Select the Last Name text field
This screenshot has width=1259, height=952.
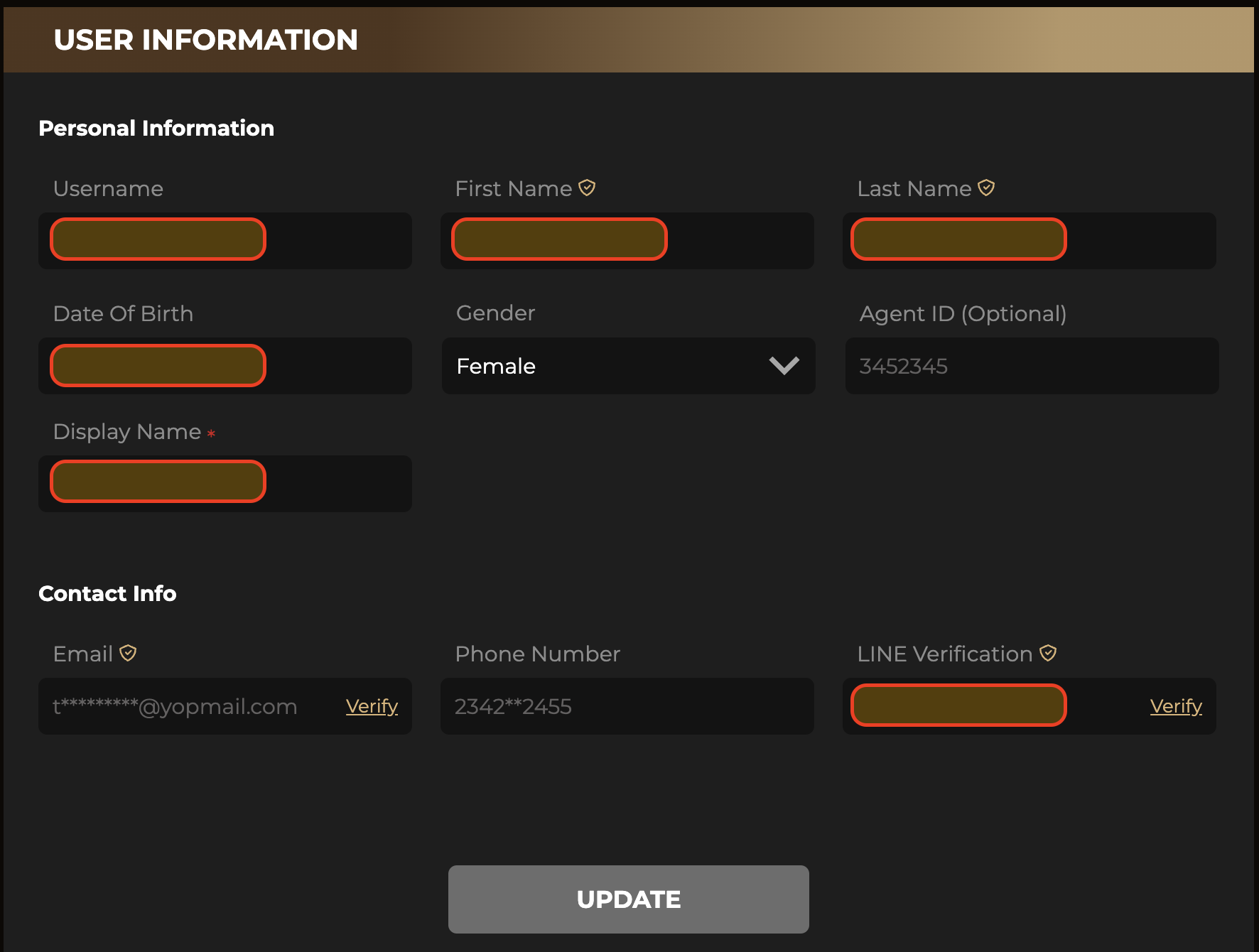1029,241
